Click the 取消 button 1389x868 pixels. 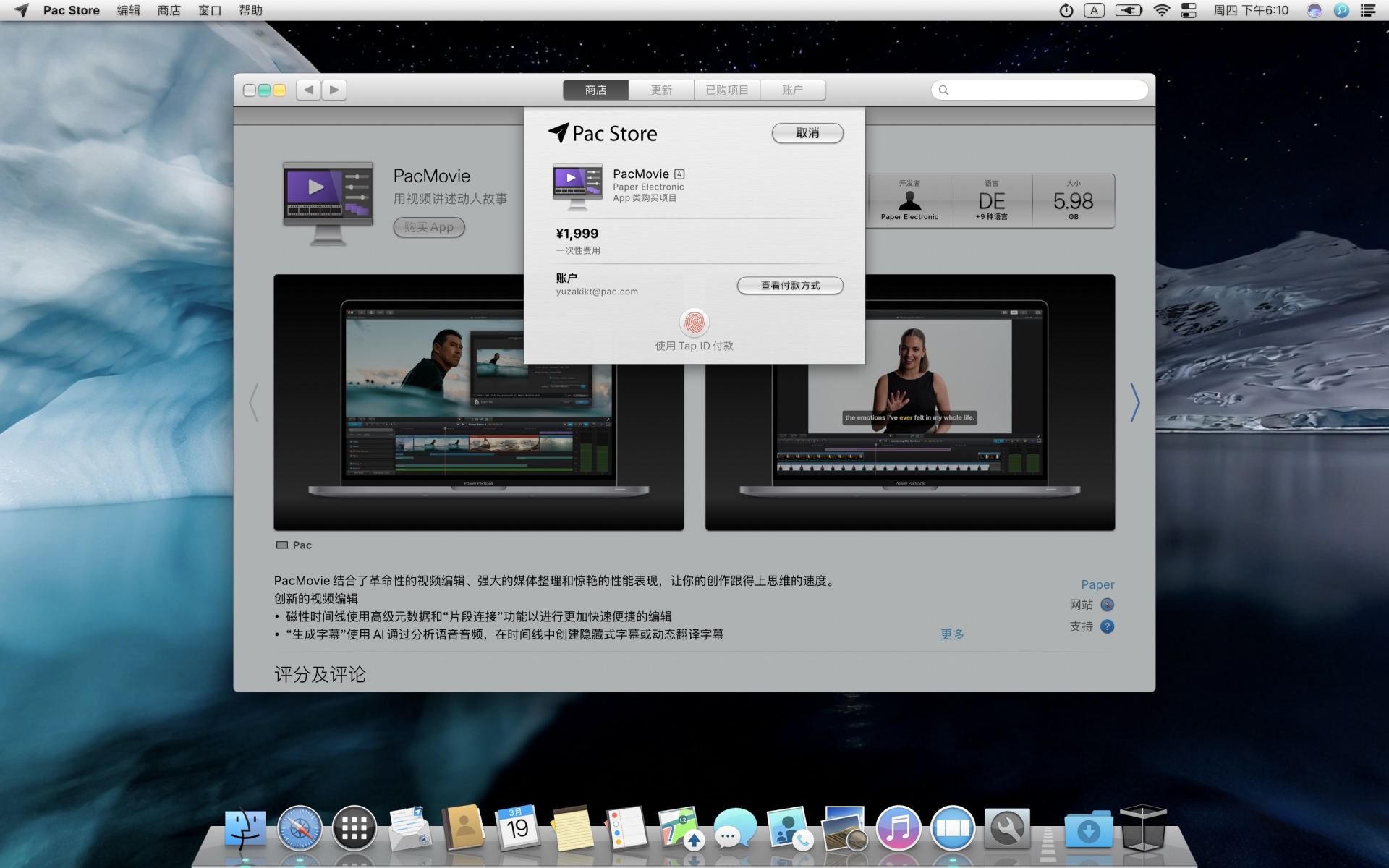coord(807,133)
